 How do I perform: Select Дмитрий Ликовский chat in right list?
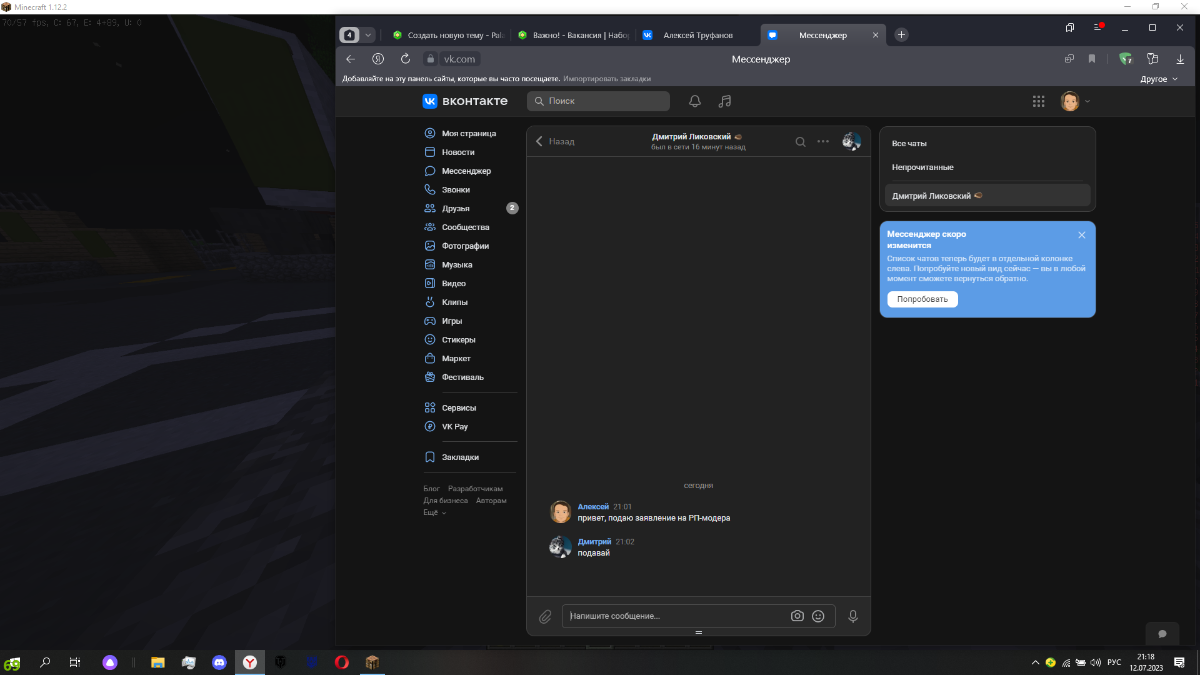pos(987,196)
